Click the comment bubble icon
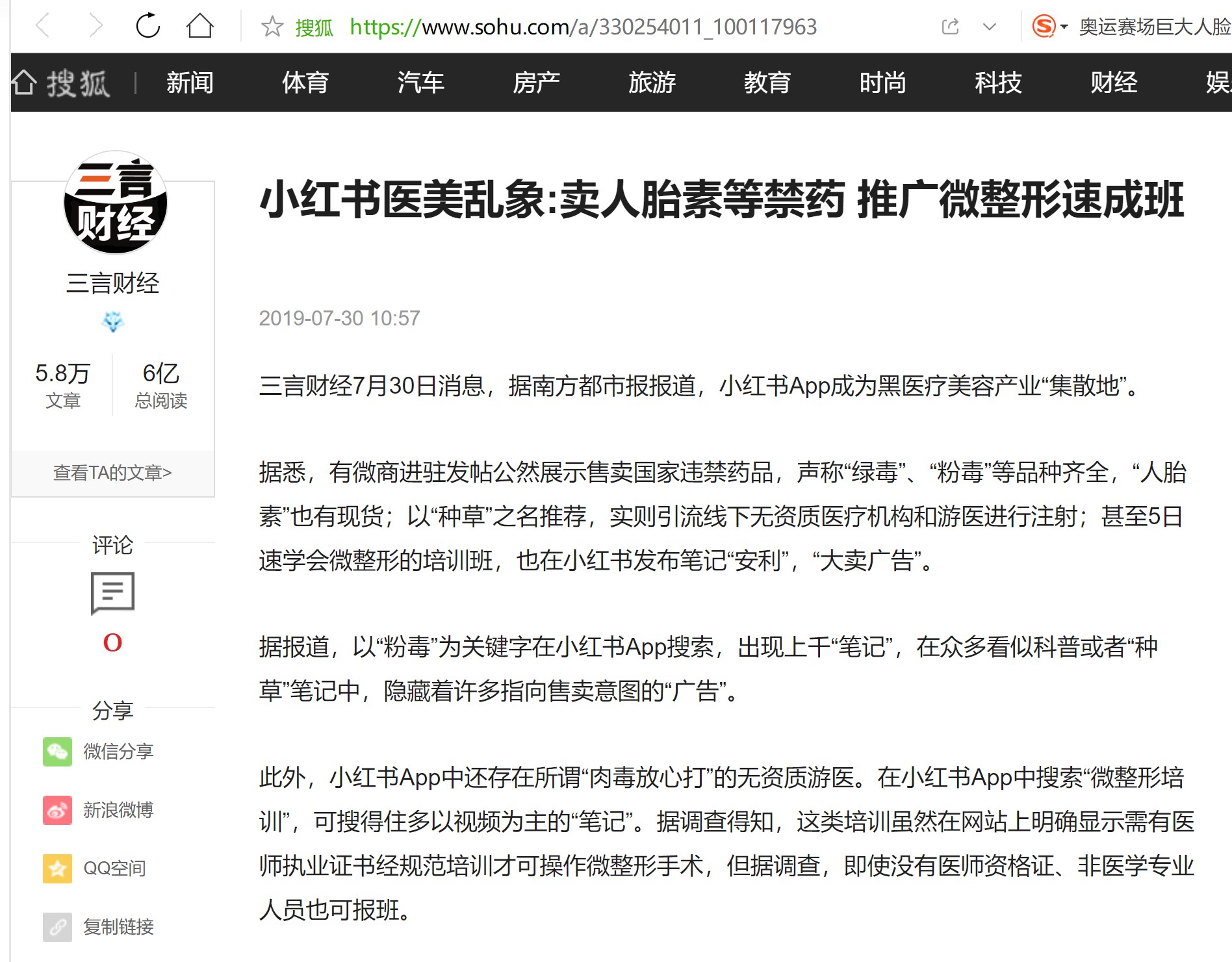Image resolution: width=1232 pixels, height=962 pixels. [112, 592]
